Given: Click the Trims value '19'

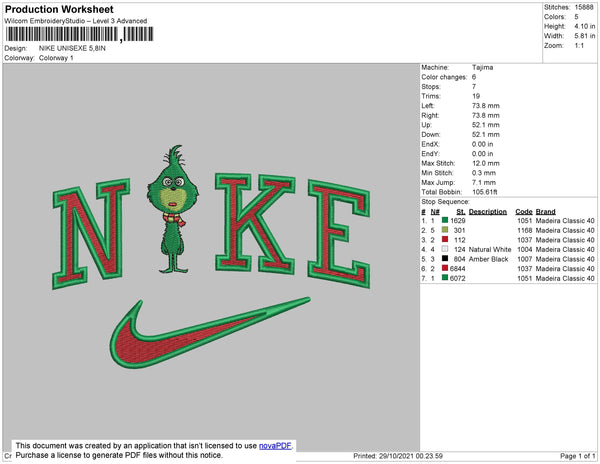Looking at the screenshot, I should (476, 96).
